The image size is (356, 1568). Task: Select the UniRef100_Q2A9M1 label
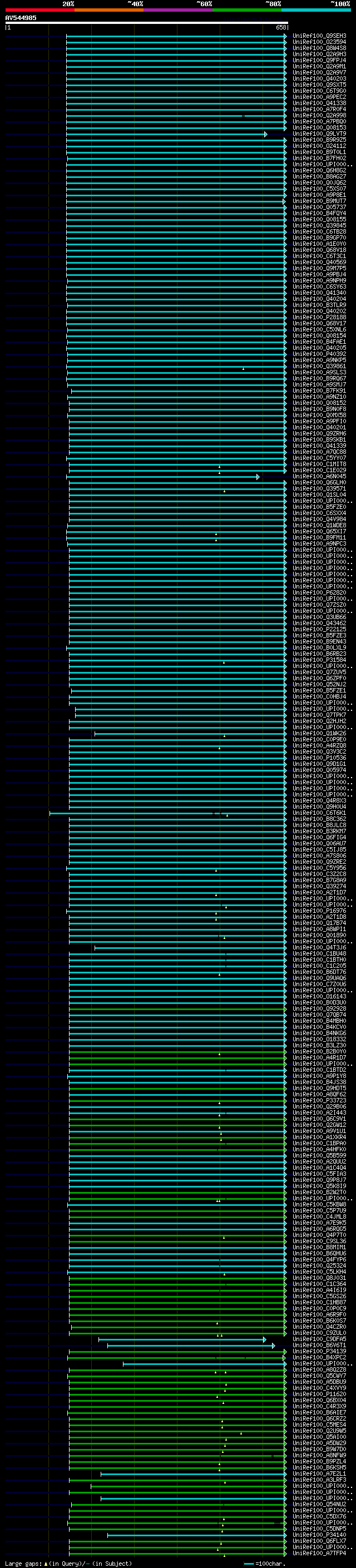[x=319, y=66]
